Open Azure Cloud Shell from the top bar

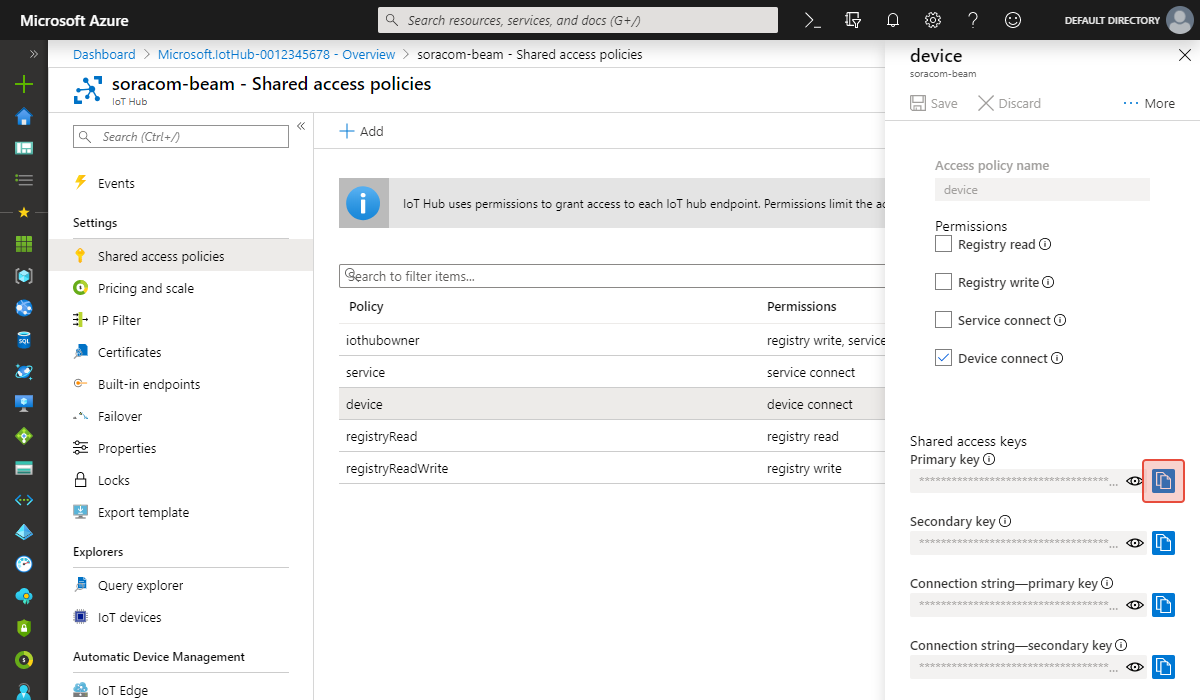point(811,19)
